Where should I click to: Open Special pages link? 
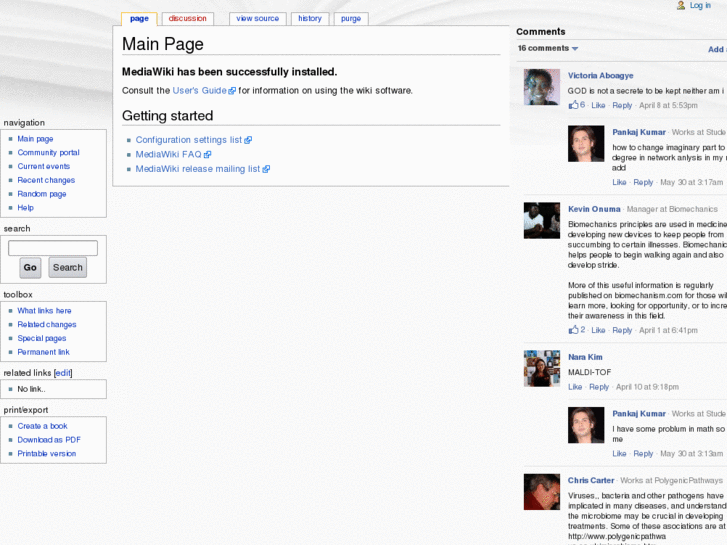click(42, 338)
